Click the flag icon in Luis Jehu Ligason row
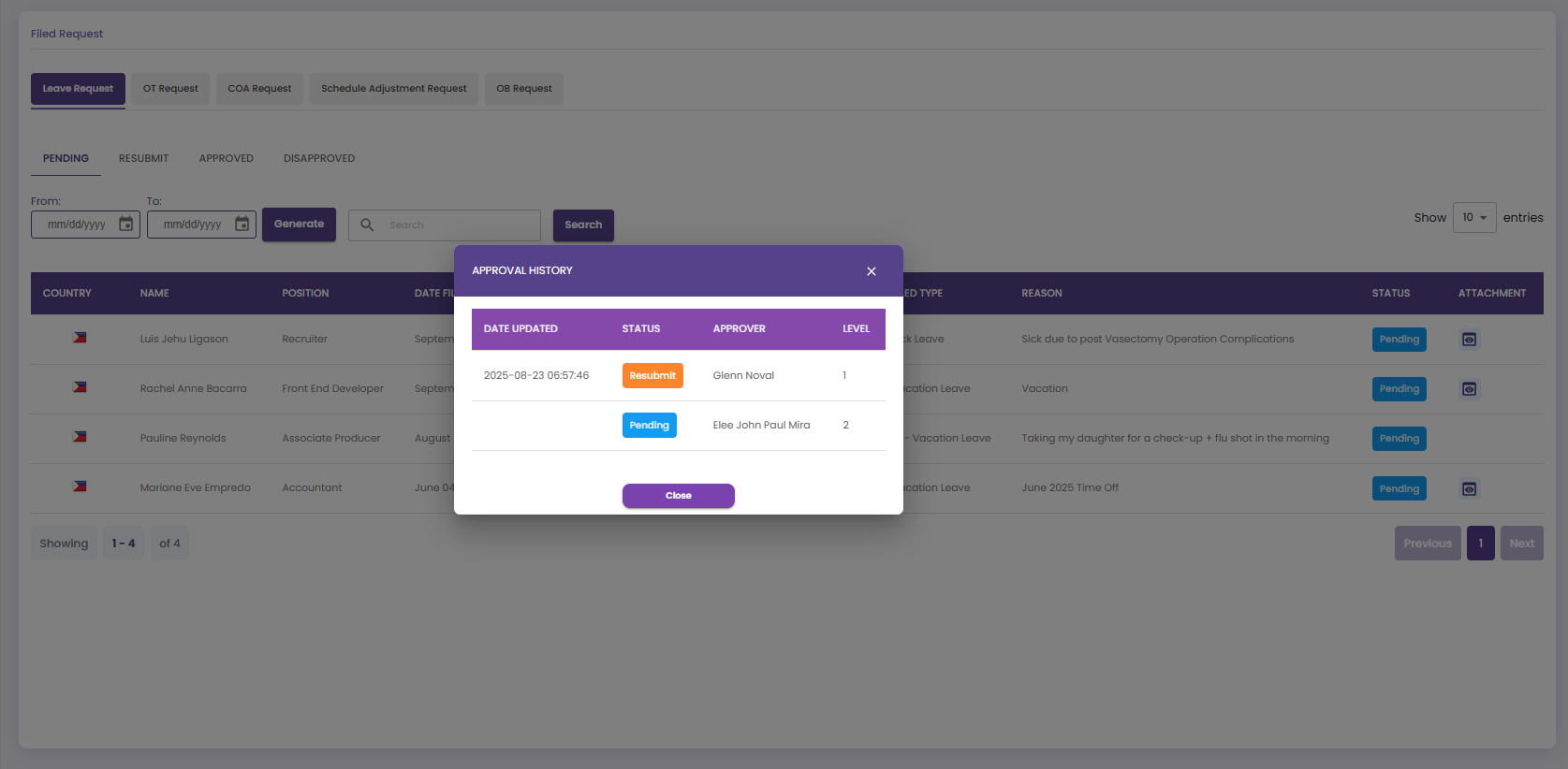The image size is (1568, 769). point(80,338)
